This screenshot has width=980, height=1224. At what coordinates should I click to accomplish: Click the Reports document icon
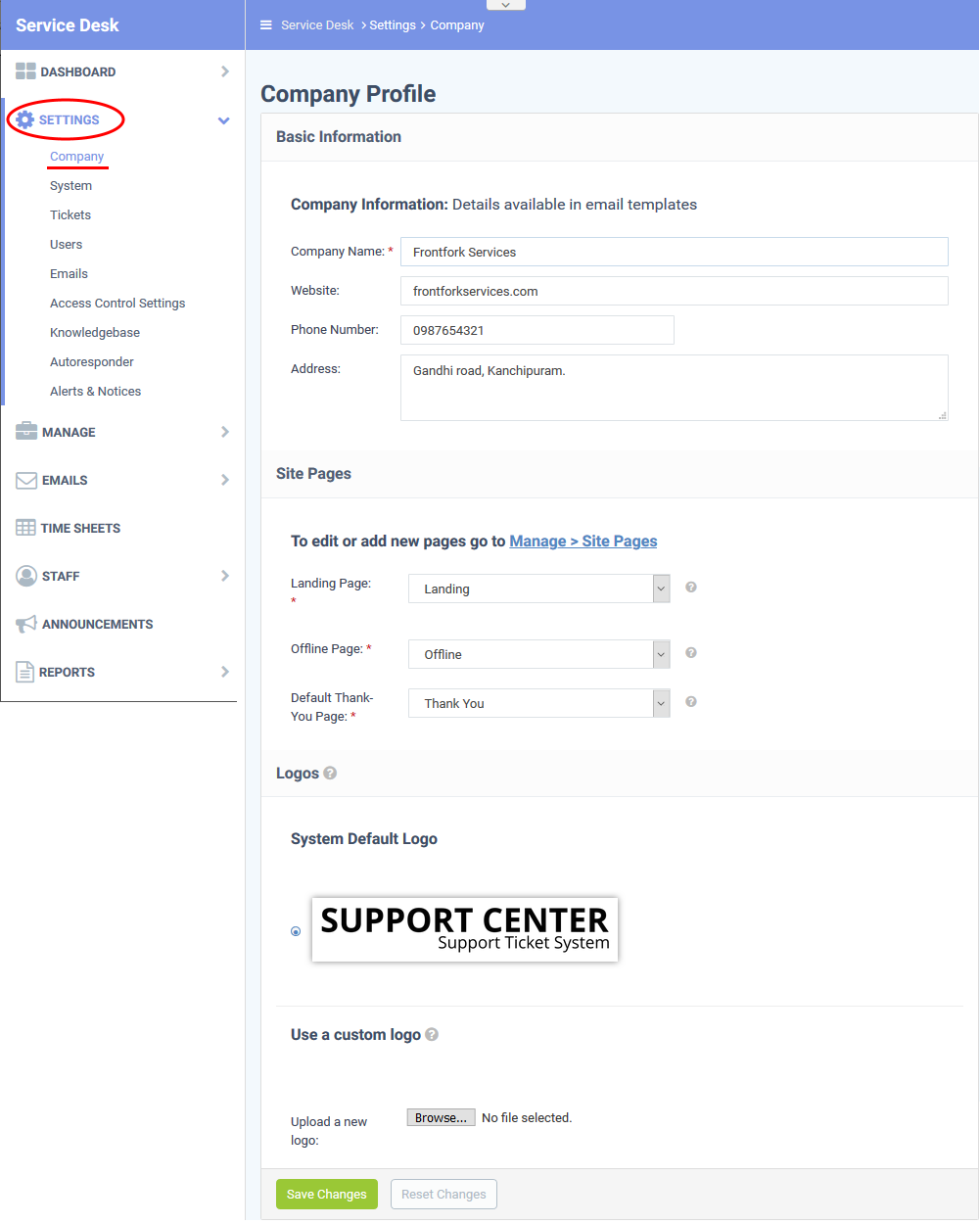(x=24, y=672)
